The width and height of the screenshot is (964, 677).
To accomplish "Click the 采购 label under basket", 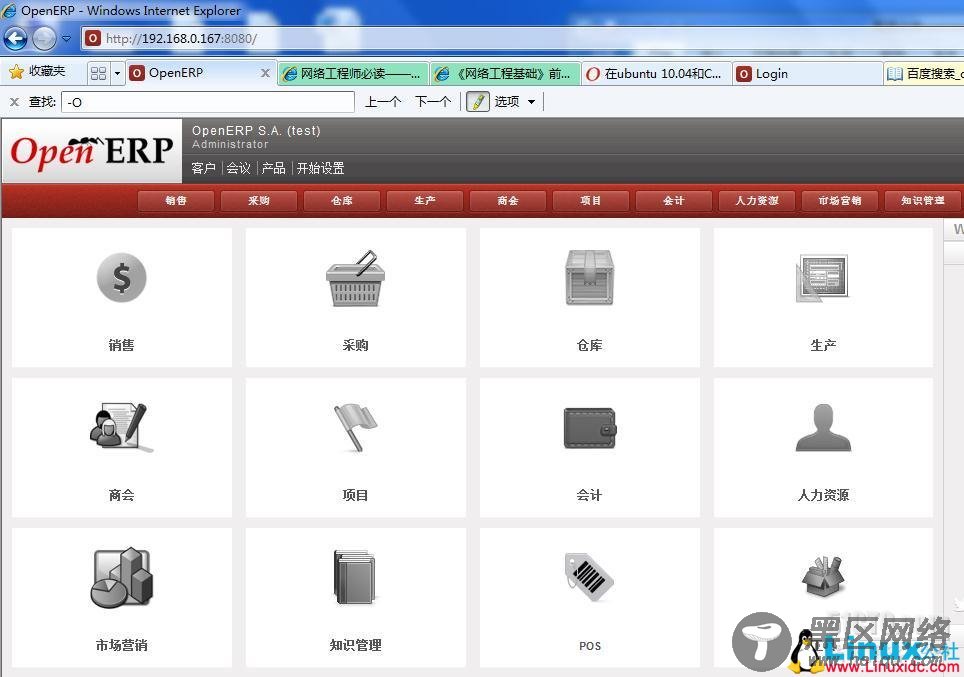I will [x=355, y=345].
